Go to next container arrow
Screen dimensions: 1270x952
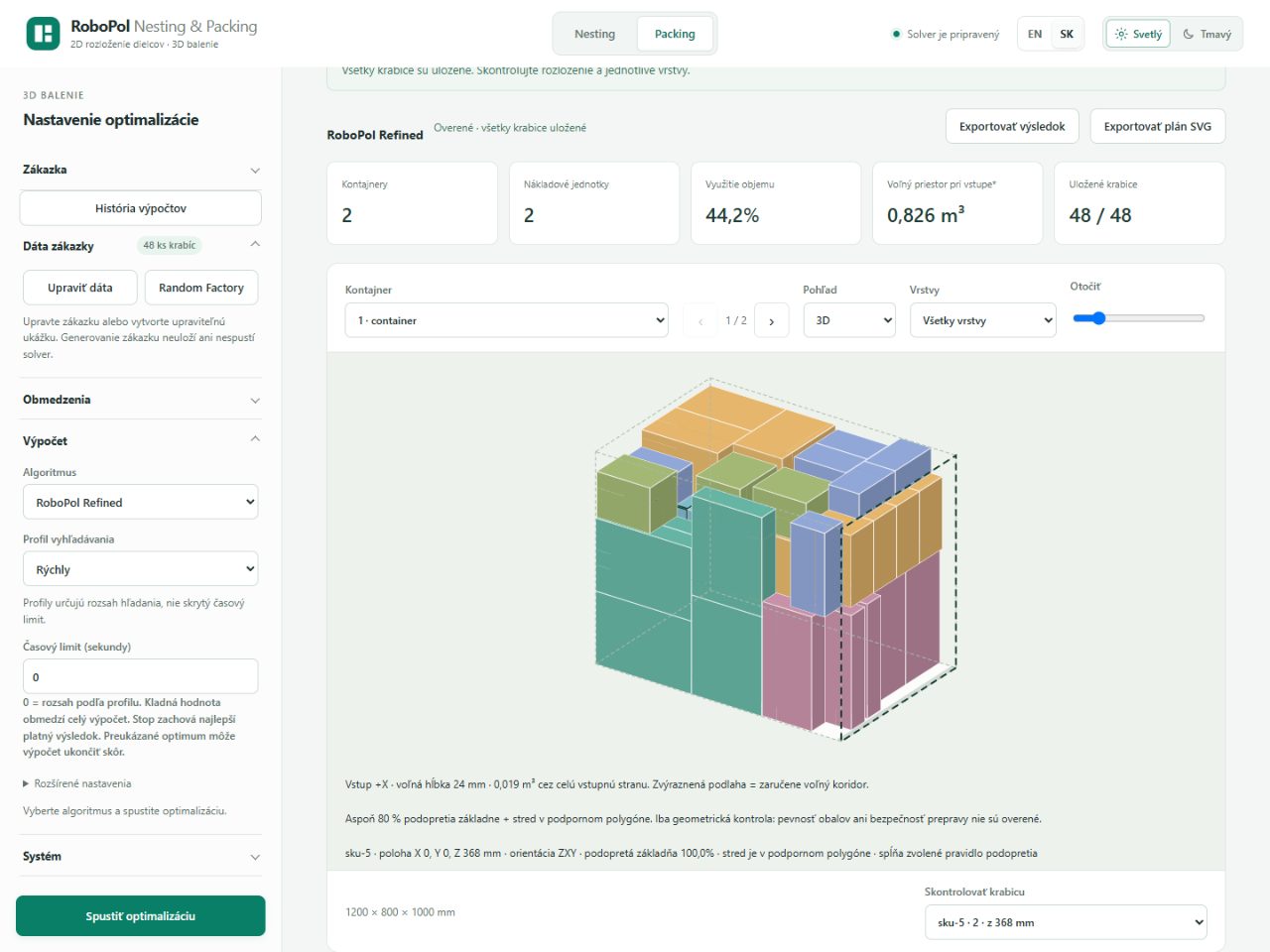point(772,320)
